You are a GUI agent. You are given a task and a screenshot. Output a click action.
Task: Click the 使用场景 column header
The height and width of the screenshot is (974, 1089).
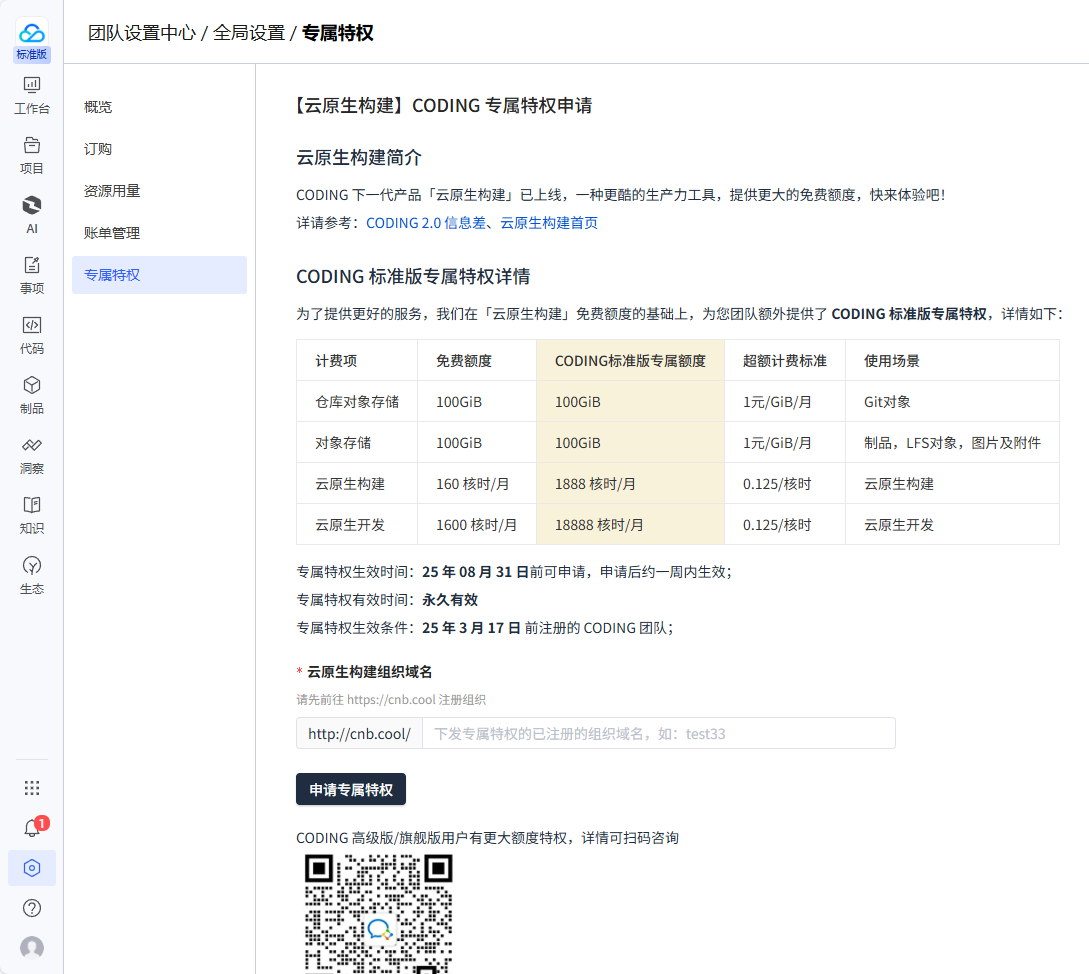(952, 361)
